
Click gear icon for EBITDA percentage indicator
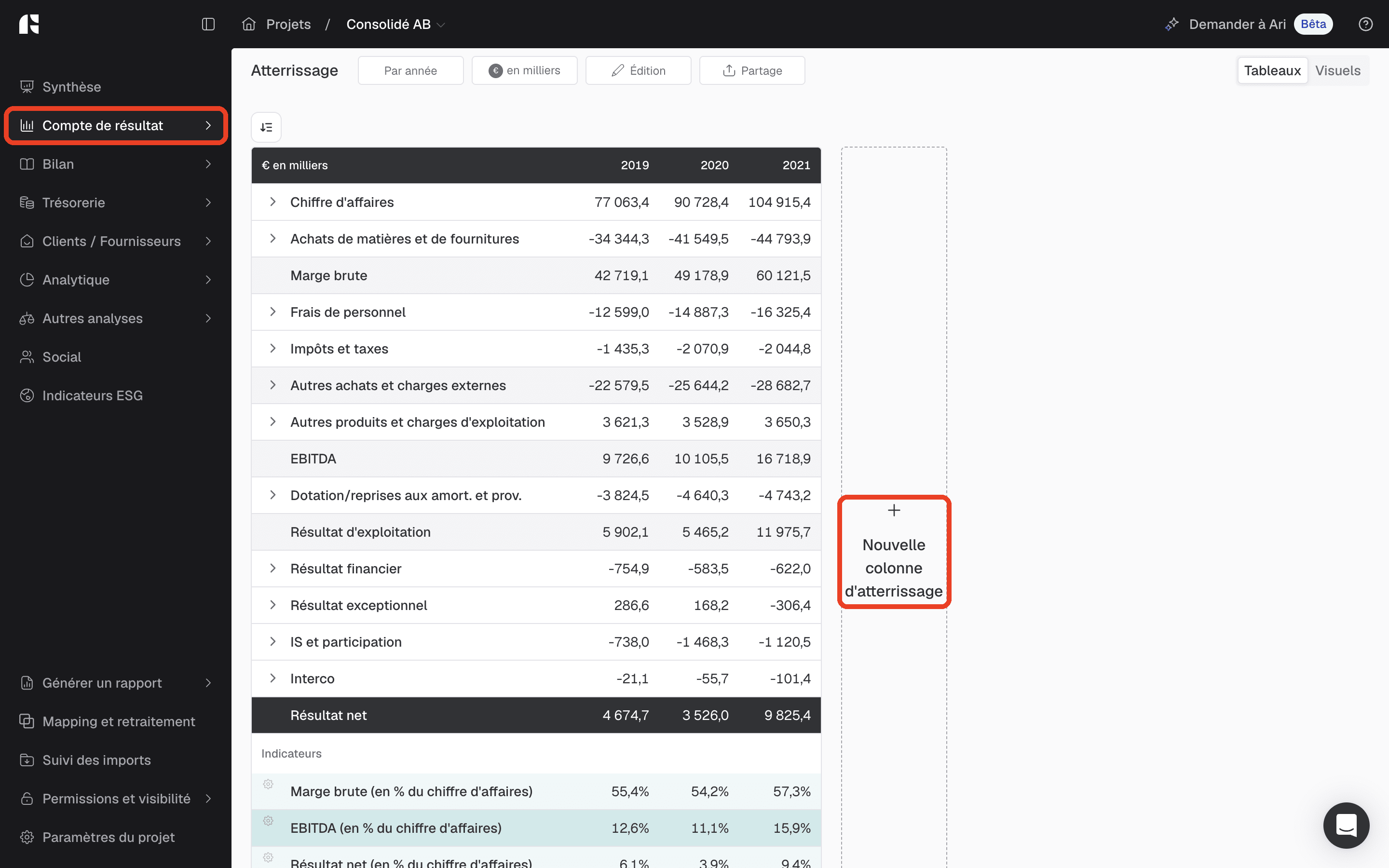[268, 821]
